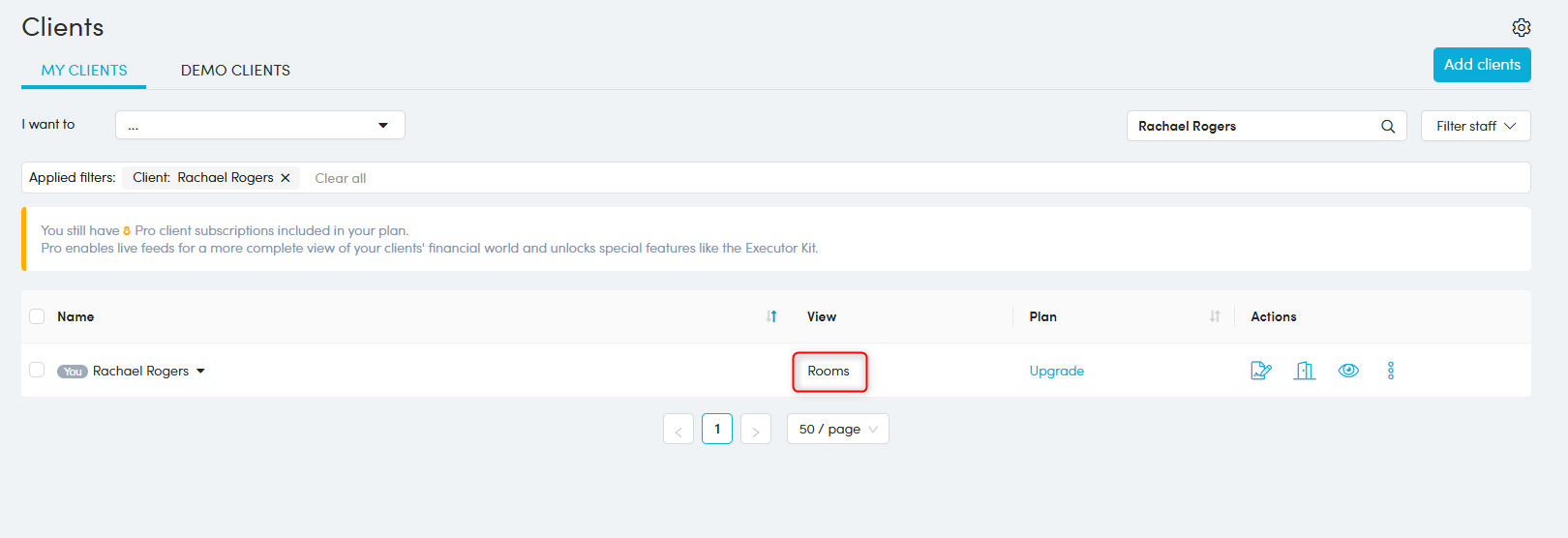The image size is (1568, 538).
Task: Expand the arrow next to Rachael Rogers
Action: coord(200,371)
